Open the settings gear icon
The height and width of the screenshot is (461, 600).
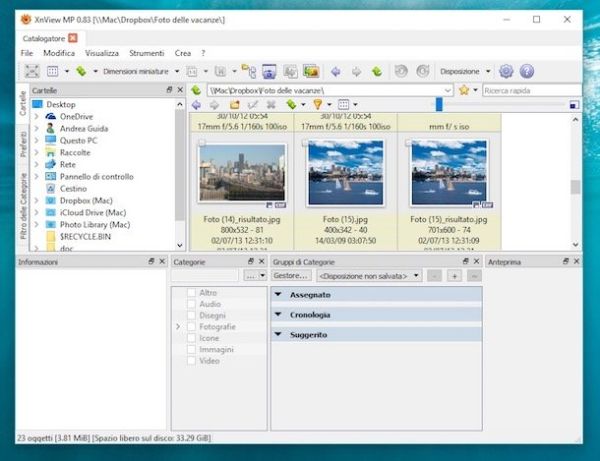(506, 72)
